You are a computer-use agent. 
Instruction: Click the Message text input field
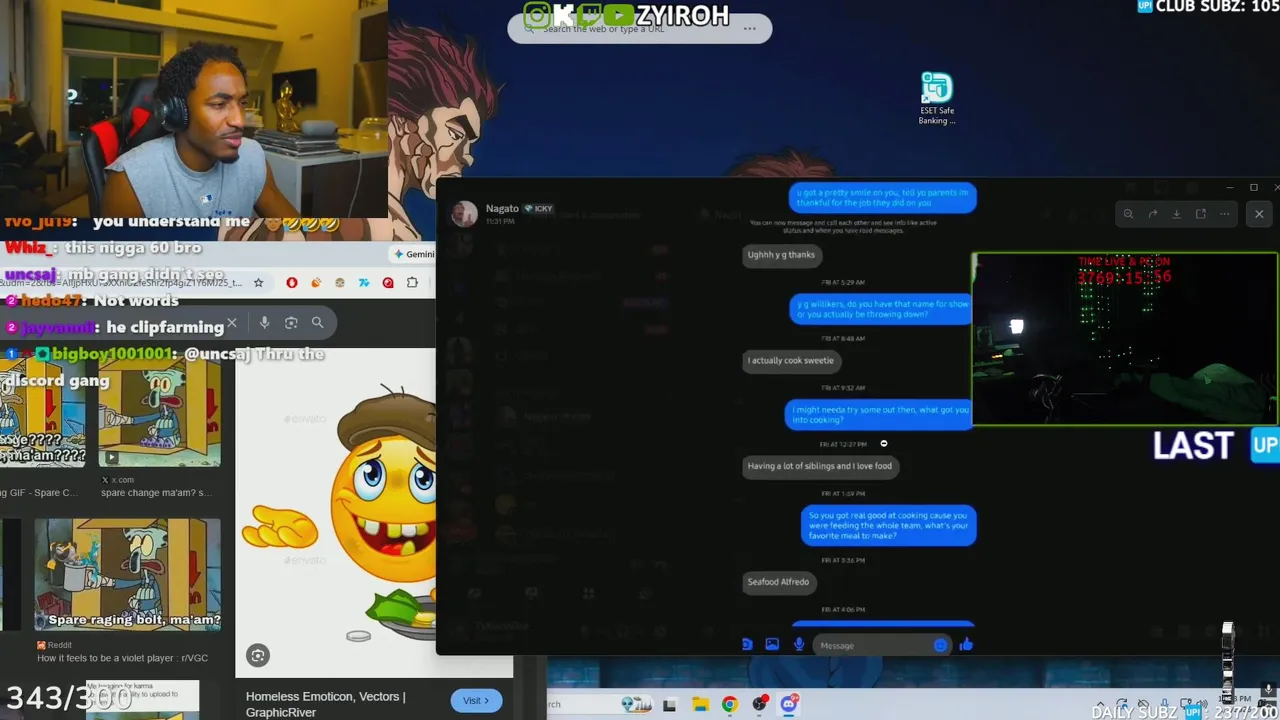(x=880, y=645)
